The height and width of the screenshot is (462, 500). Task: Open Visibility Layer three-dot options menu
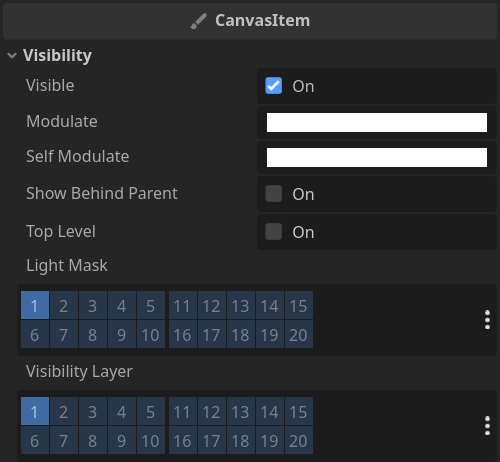pyautogui.click(x=487, y=426)
